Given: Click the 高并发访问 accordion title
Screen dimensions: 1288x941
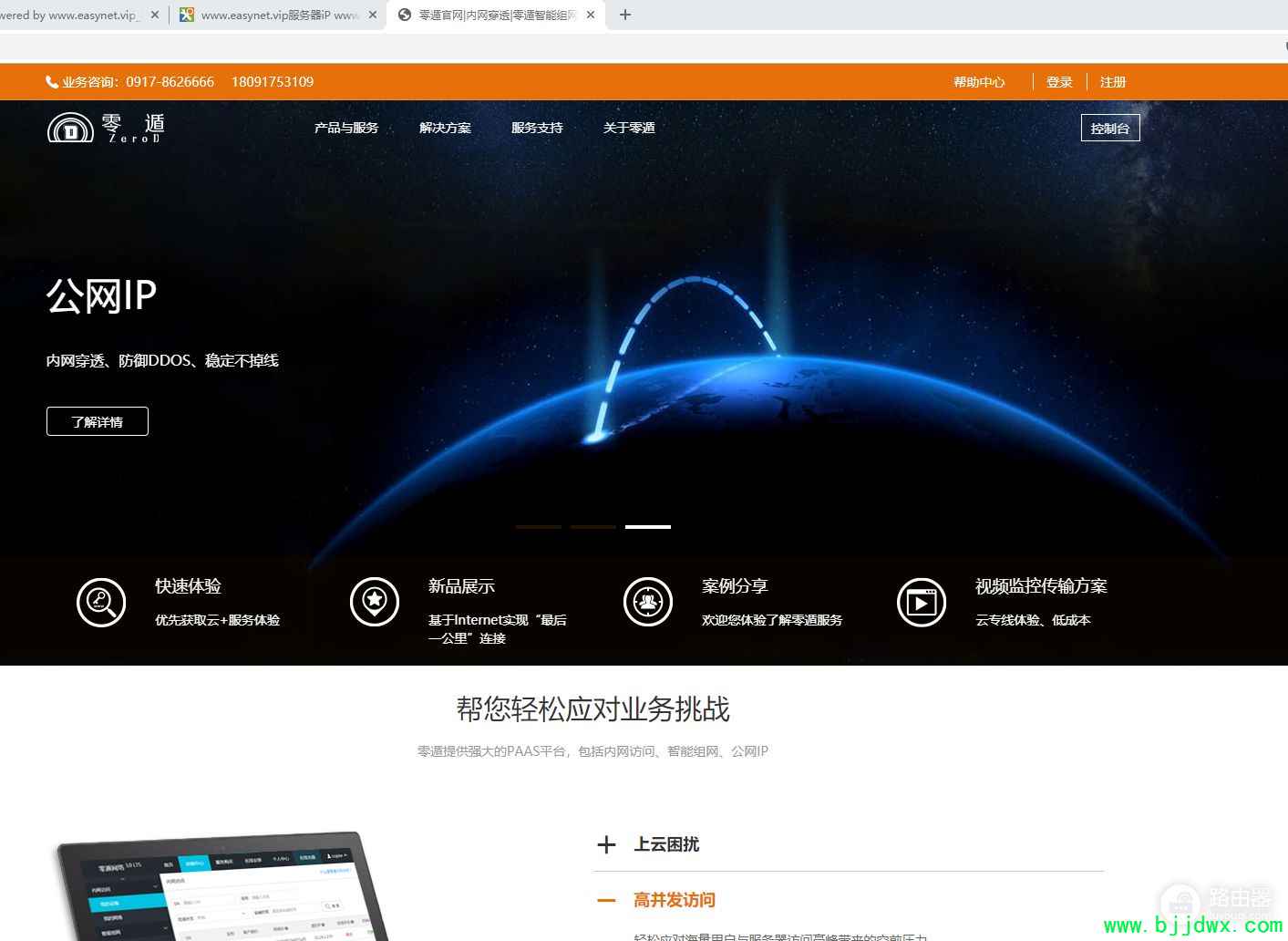Looking at the screenshot, I should (675, 900).
